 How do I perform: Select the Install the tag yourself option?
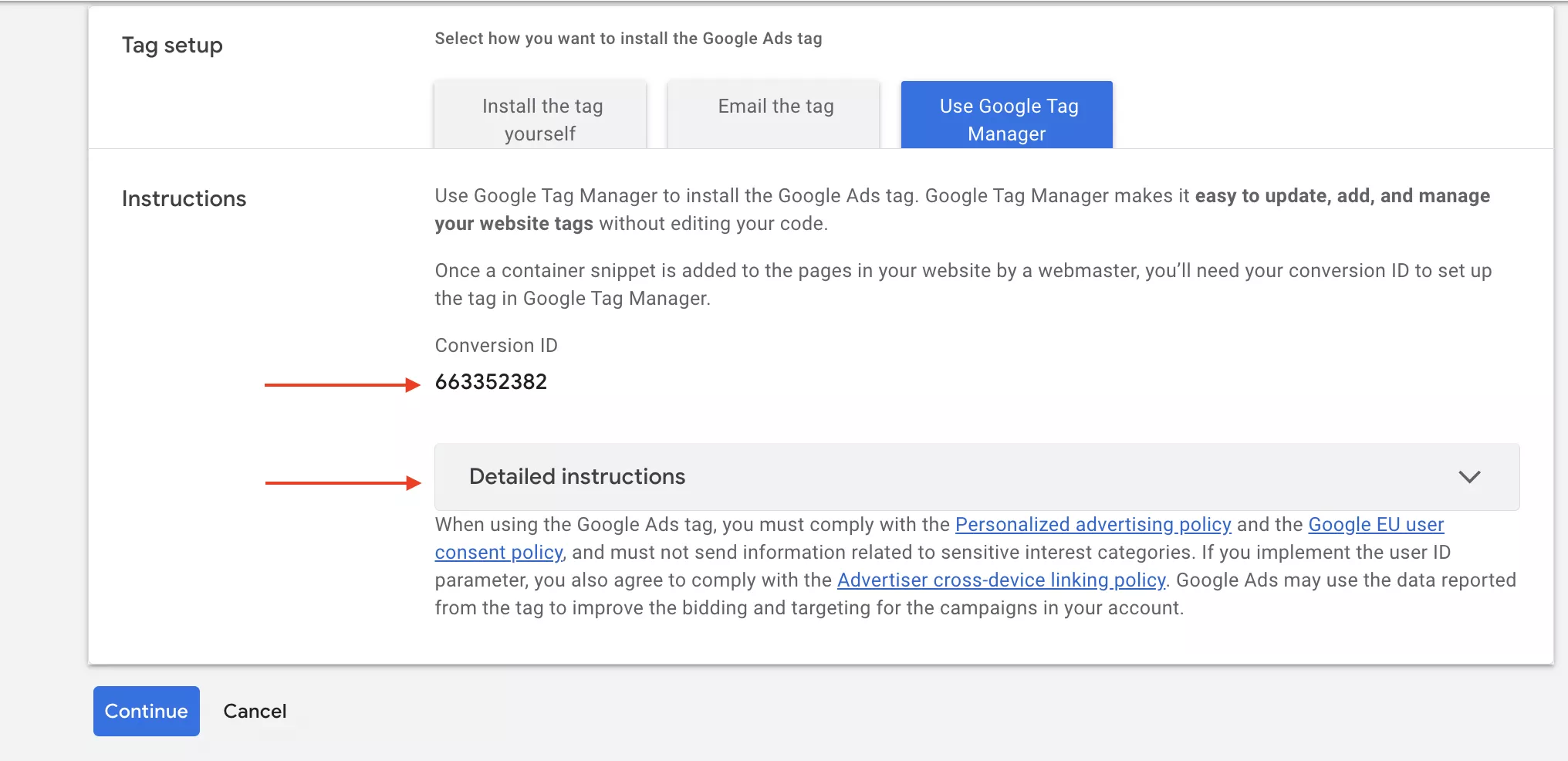[540, 115]
